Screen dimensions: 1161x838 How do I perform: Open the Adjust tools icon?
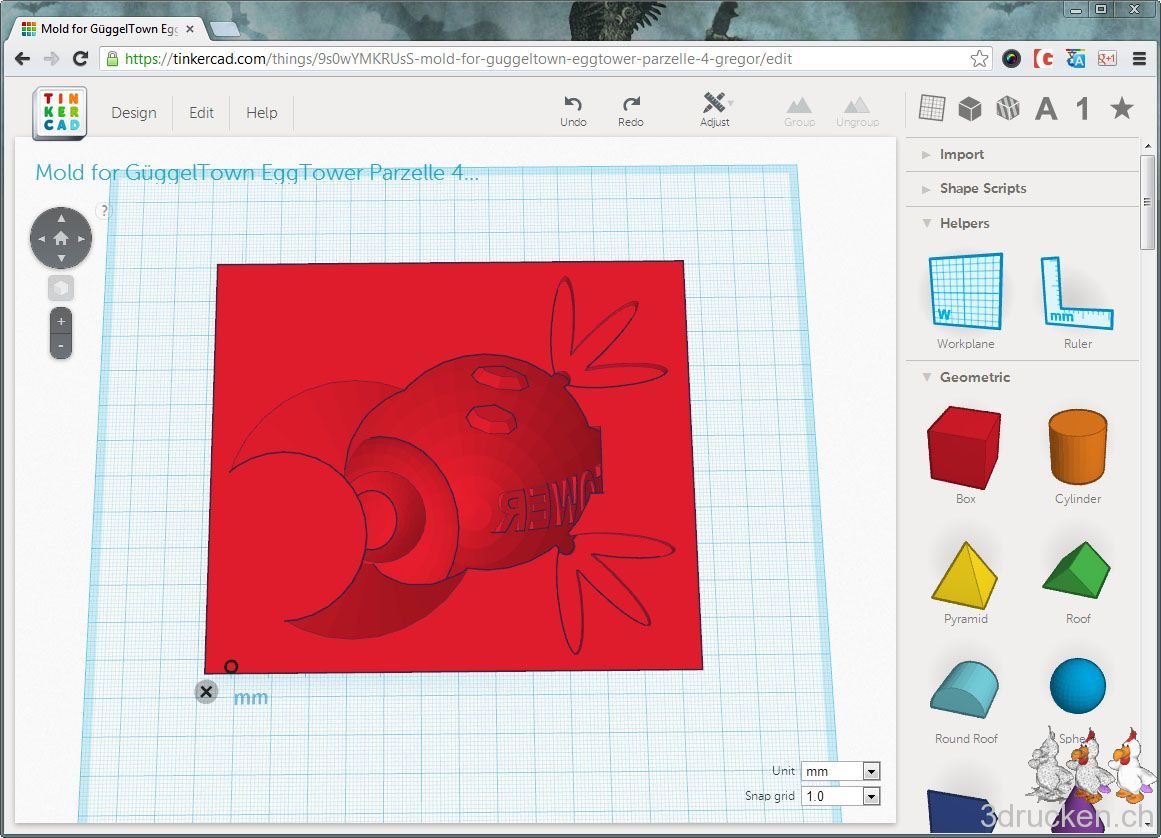(715, 102)
